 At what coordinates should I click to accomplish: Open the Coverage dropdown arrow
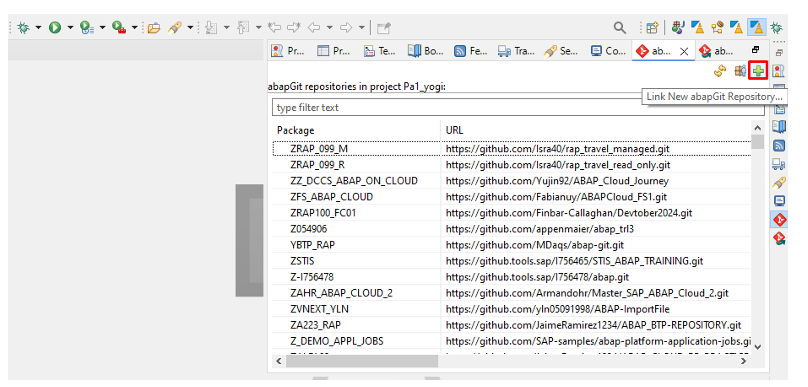tap(102, 28)
